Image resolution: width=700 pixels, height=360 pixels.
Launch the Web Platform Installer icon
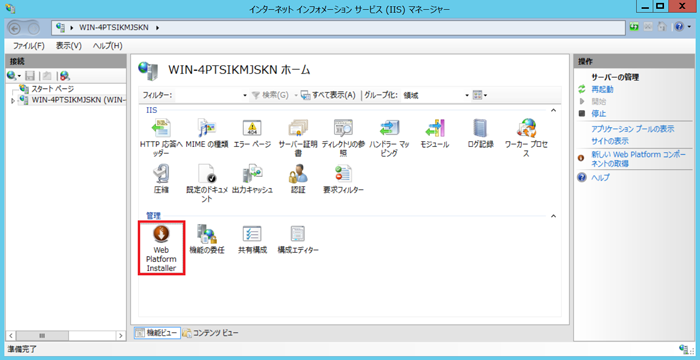161,234
